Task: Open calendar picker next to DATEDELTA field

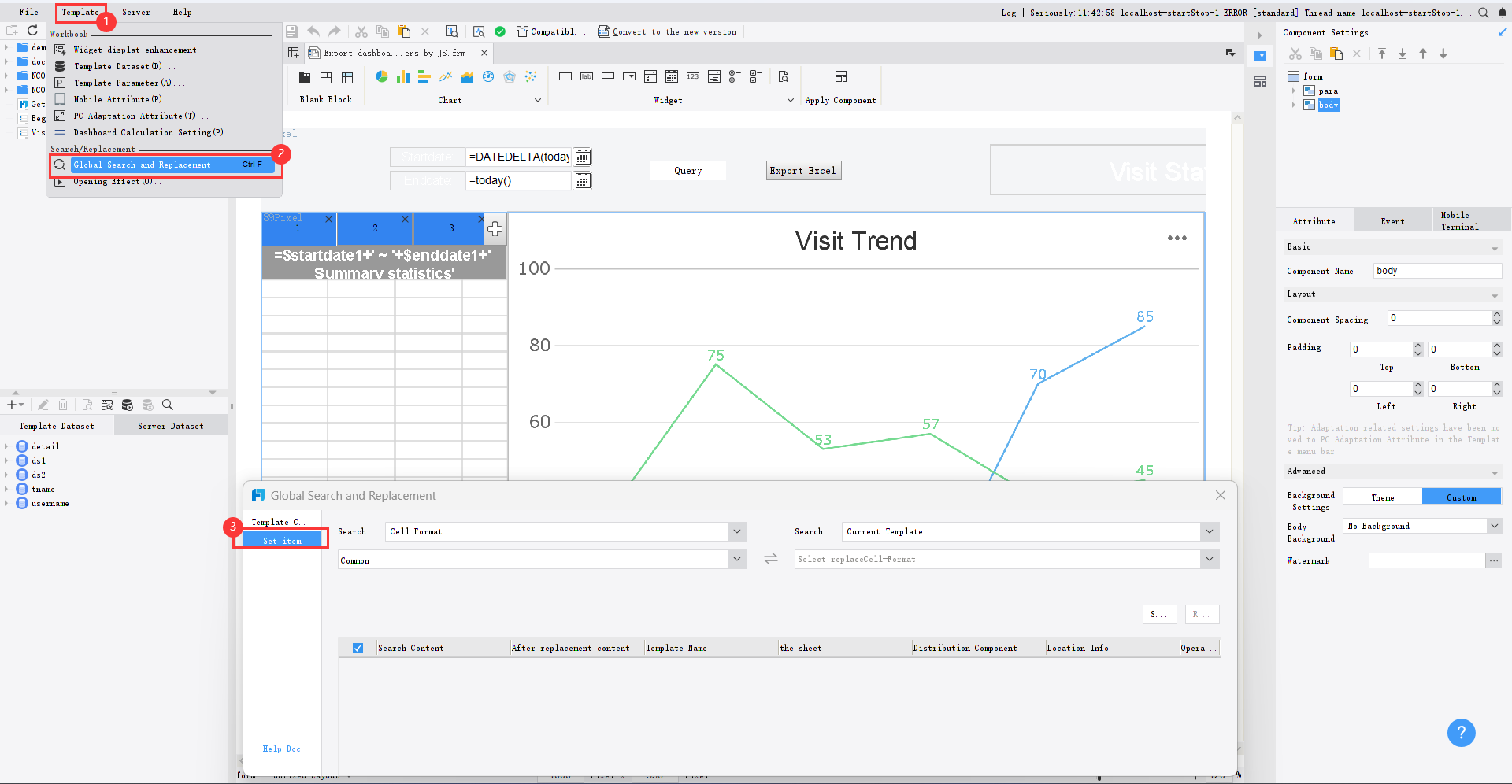Action: tap(583, 157)
